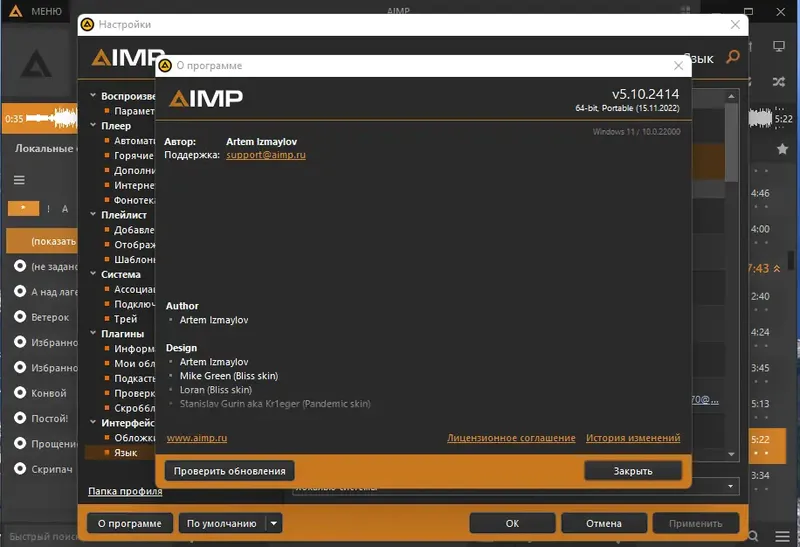Open the Лицензионное соглашение link
Image resolution: width=800 pixels, height=547 pixels.
tap(511, 438)
